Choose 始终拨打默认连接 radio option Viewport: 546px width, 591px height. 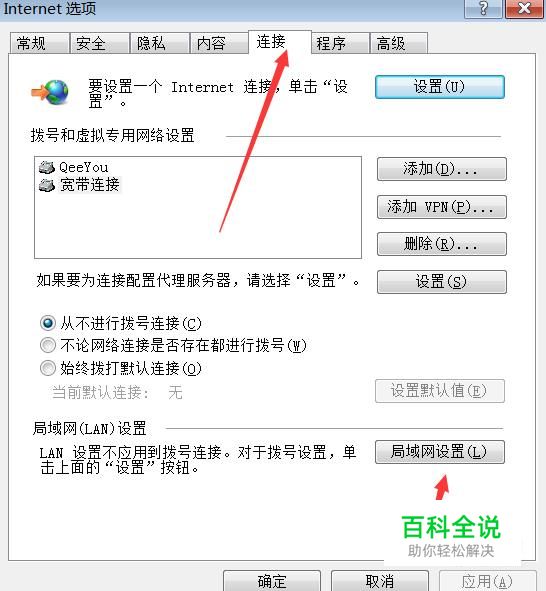point(48,368)
